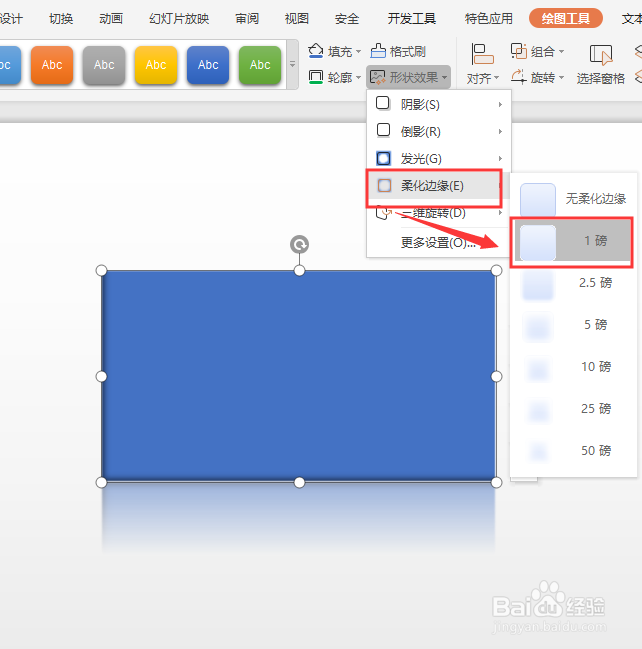
Task: Open the 轮廓 dropdown arrow
Action: [358, 77]
